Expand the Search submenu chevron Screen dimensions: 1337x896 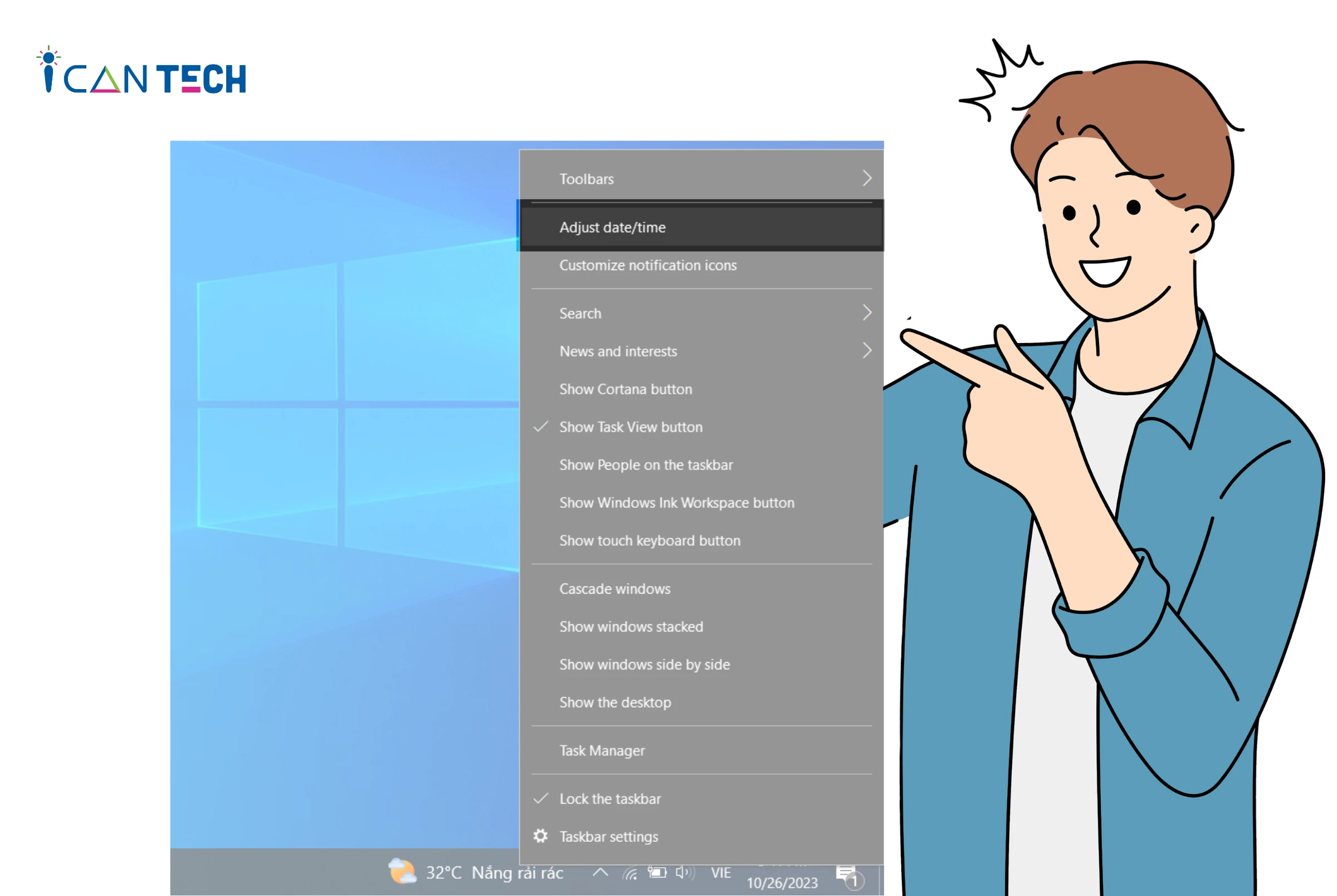867,312
